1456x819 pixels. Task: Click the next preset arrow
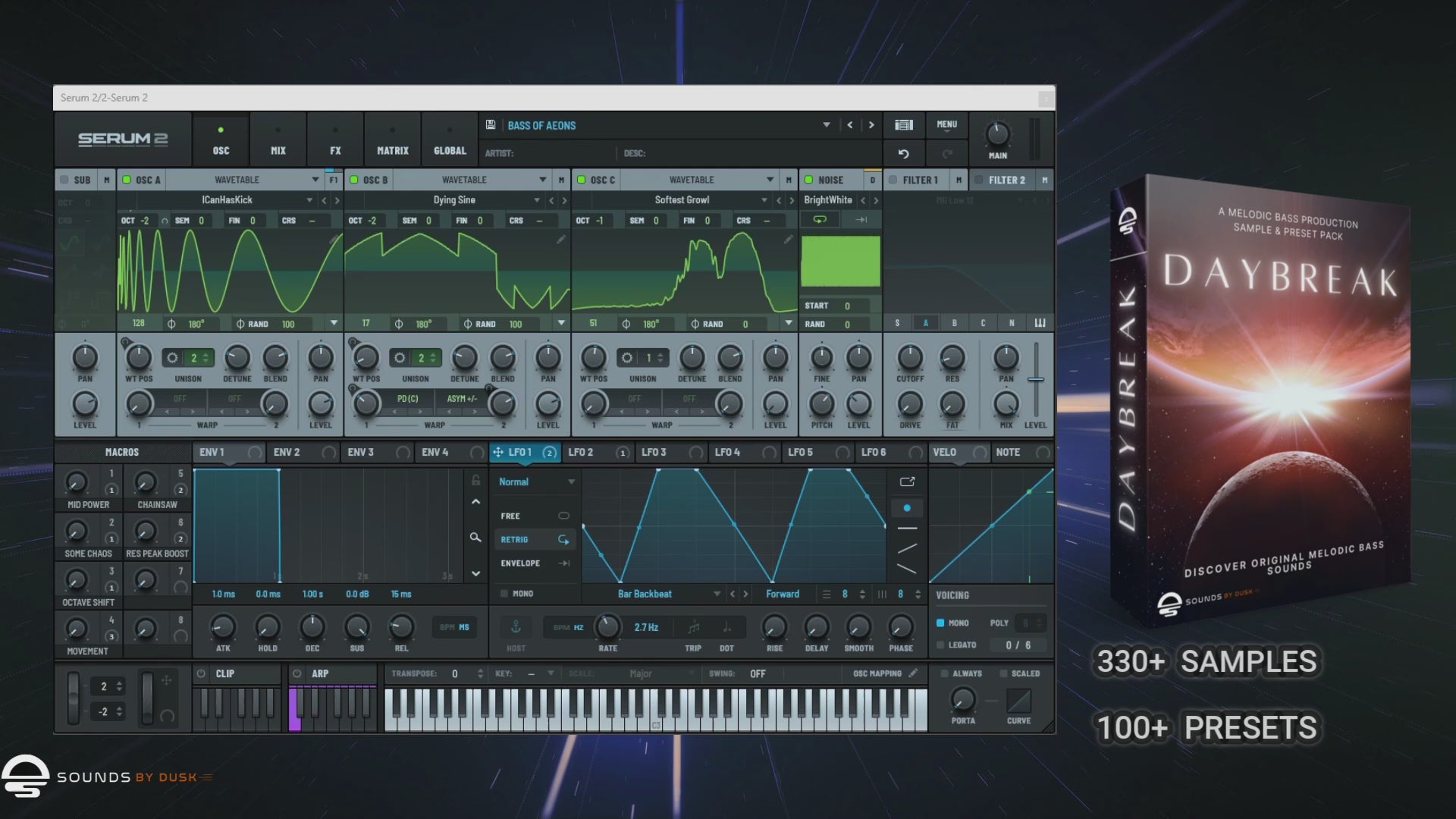(871, 125)
